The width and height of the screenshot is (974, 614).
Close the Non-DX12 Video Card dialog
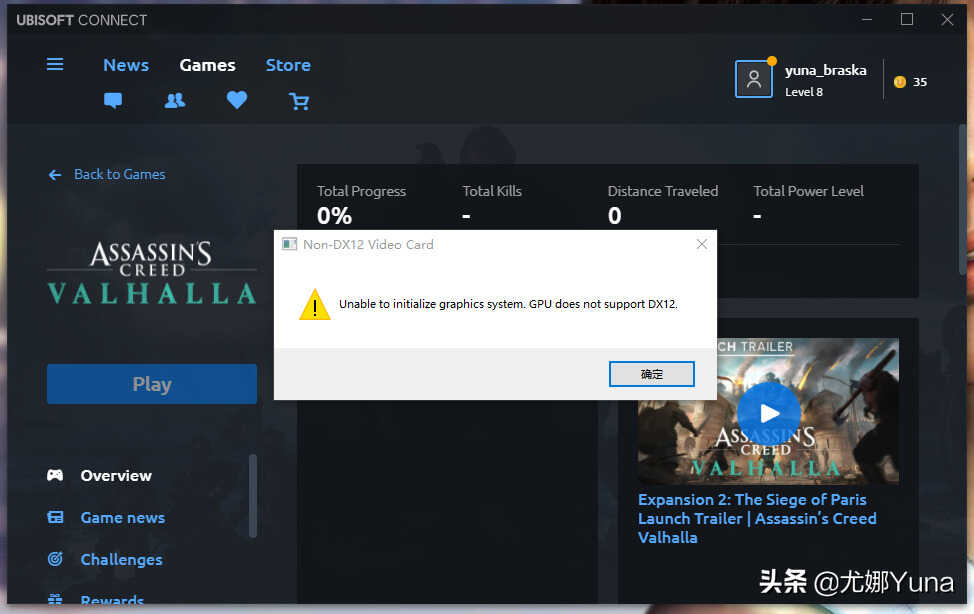[x=702, y=244]
